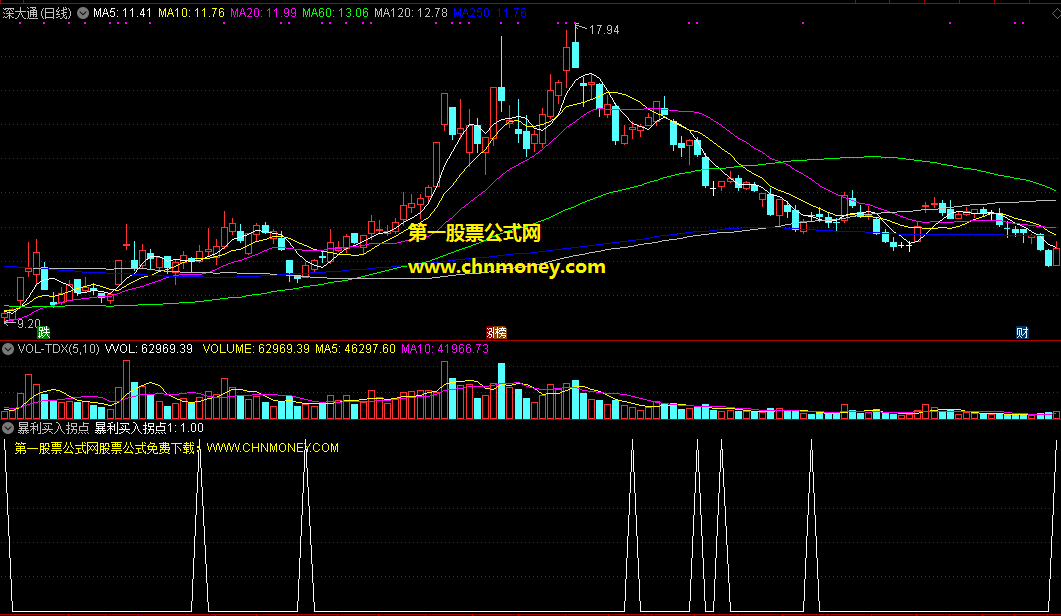1061x616 pixels.
Task: Click the yellow WWW.CHNMONEY.COM text in indicator panel
Action: click(273, 448)
